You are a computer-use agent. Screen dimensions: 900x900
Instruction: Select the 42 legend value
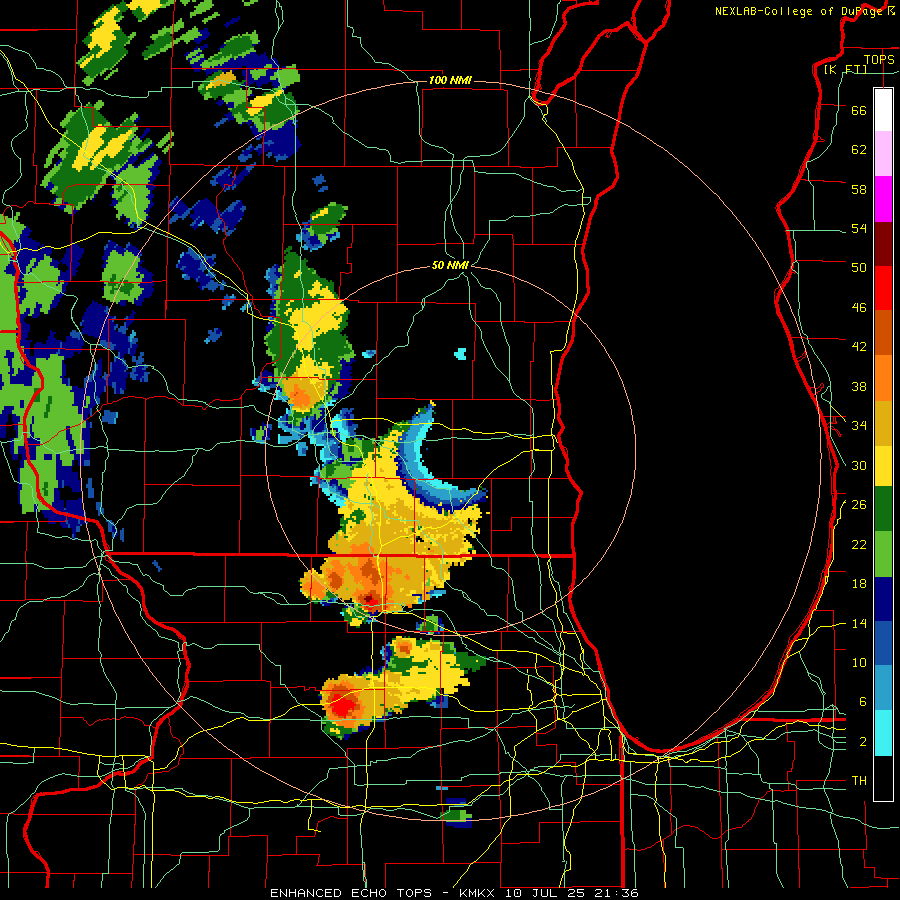coord(859,347)
